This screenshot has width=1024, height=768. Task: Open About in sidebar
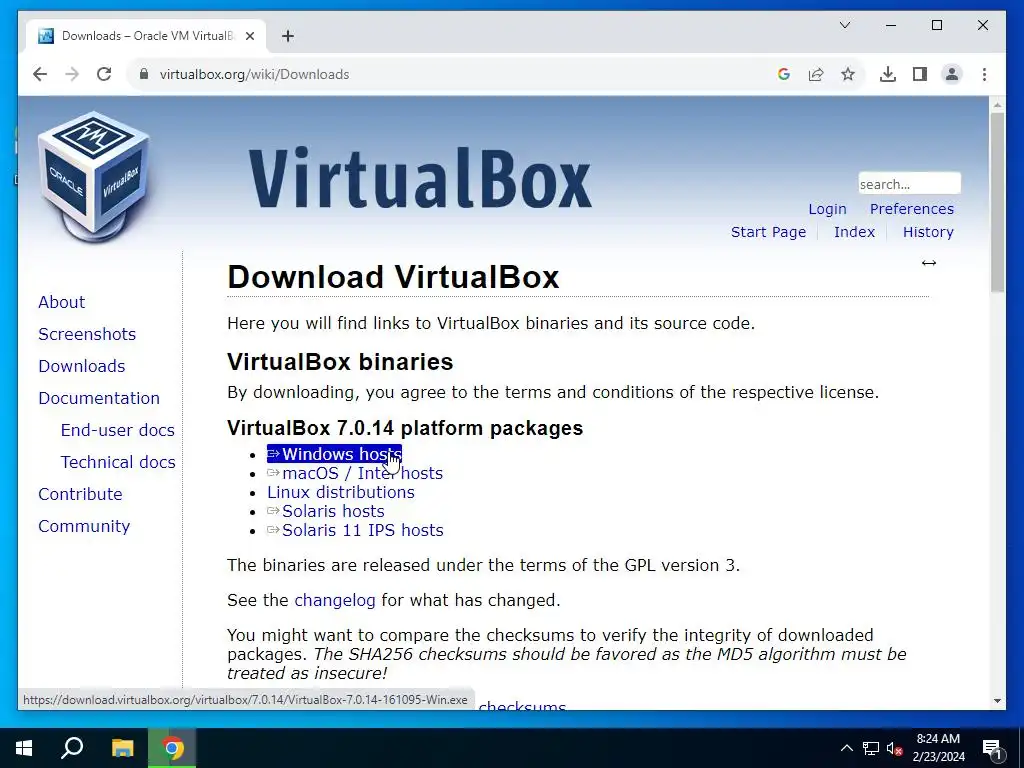(61, 302)
